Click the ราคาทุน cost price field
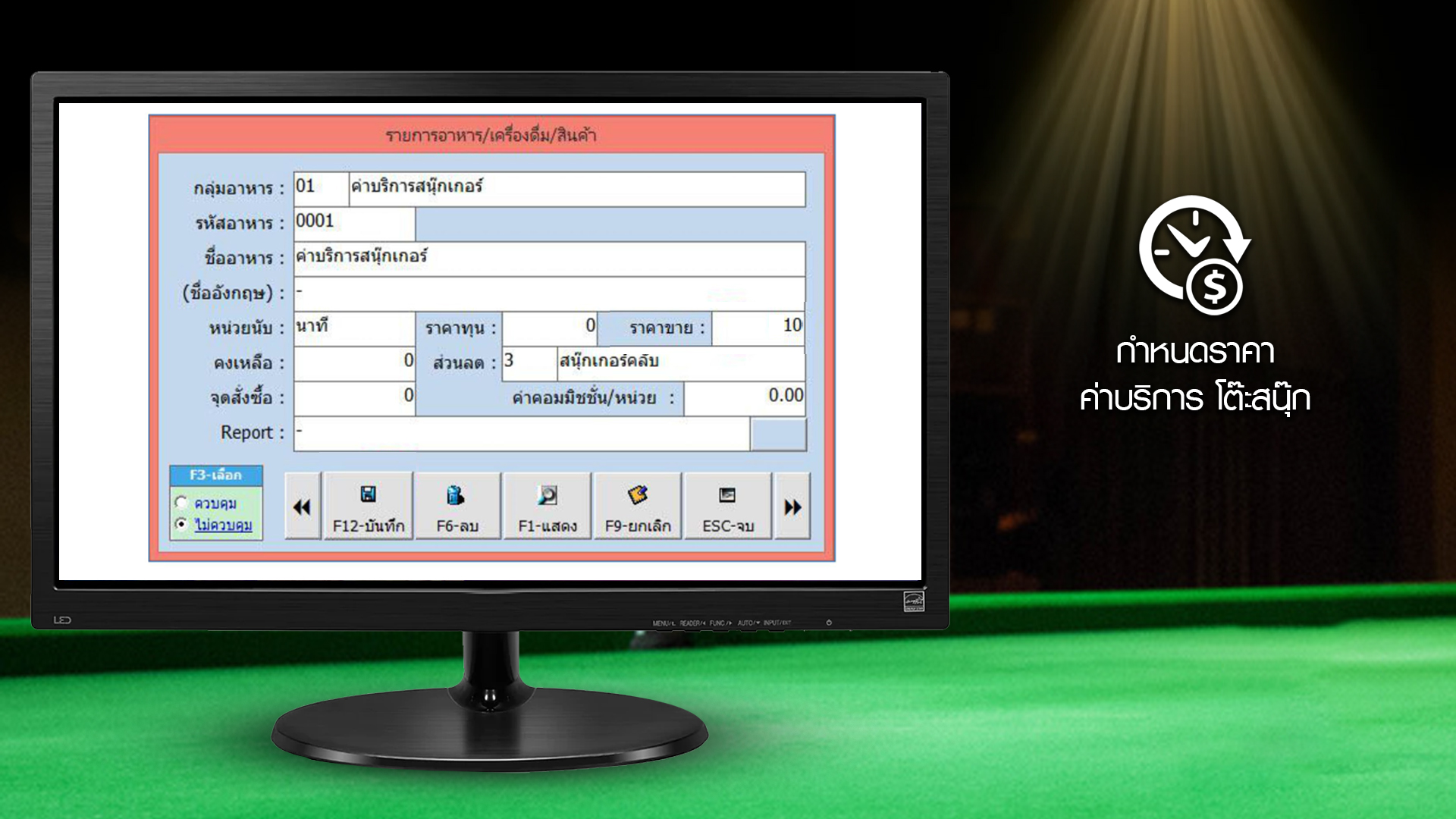 [x=549, y=327]
